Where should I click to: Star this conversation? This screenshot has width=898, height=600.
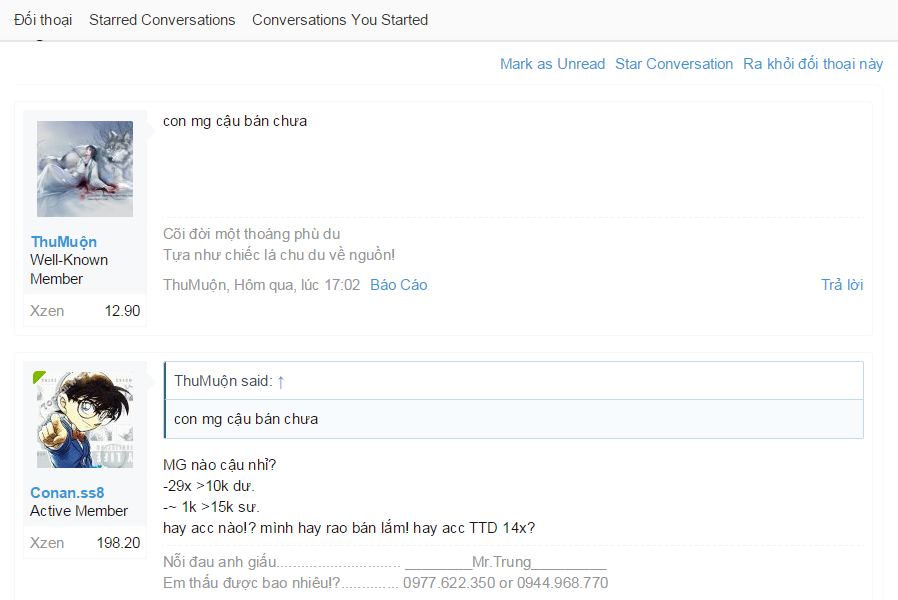pyautogui.click(x=674, y=64)
